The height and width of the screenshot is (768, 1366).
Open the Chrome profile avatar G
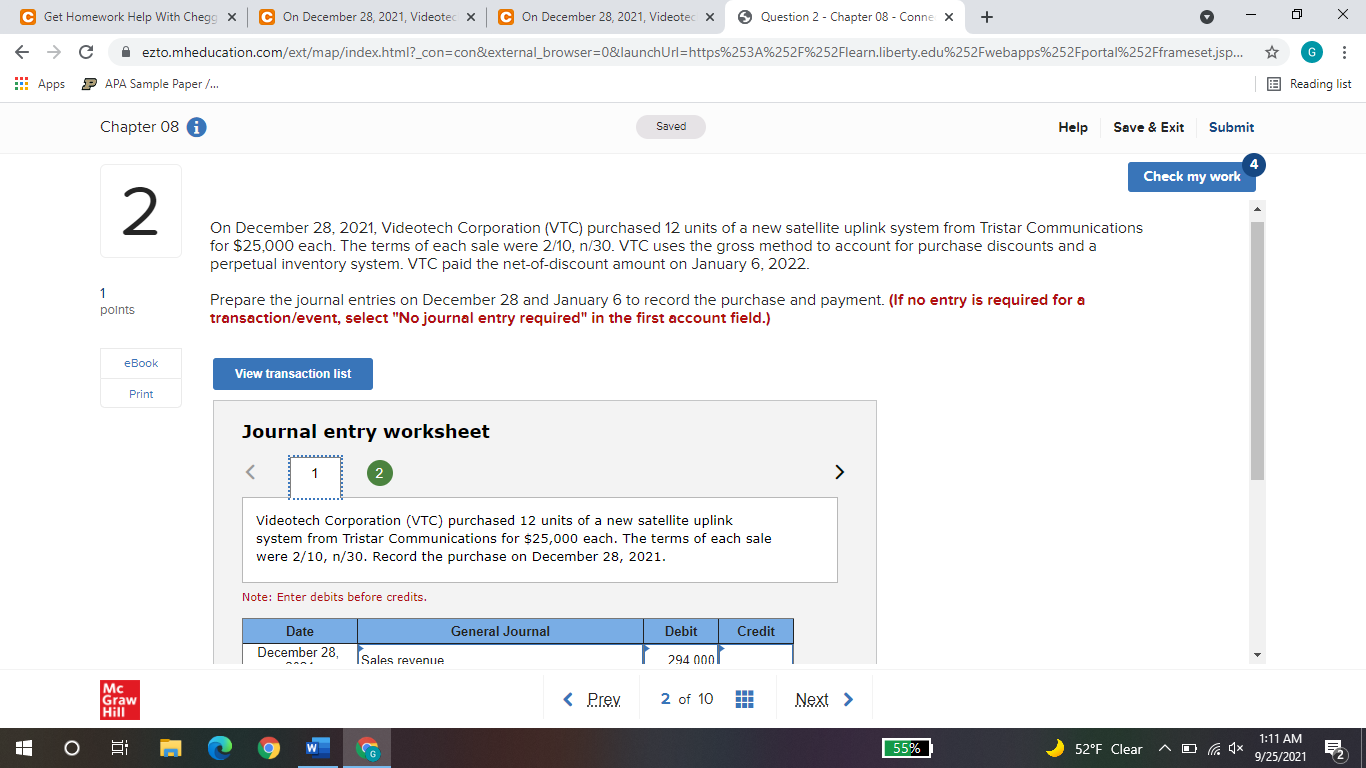(1310, 52)
